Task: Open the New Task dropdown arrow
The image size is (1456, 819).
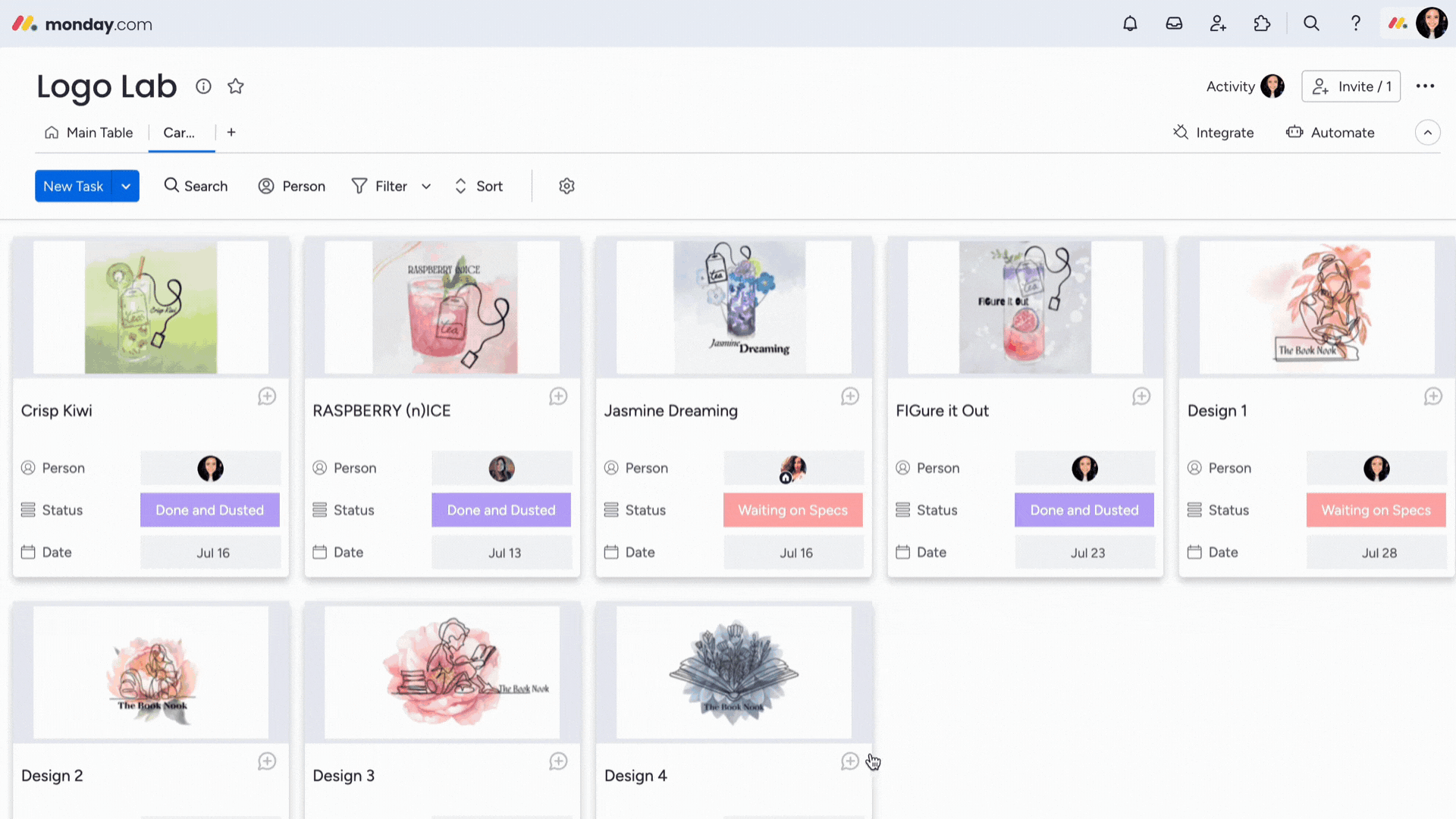Action: (x=125, y=185)
